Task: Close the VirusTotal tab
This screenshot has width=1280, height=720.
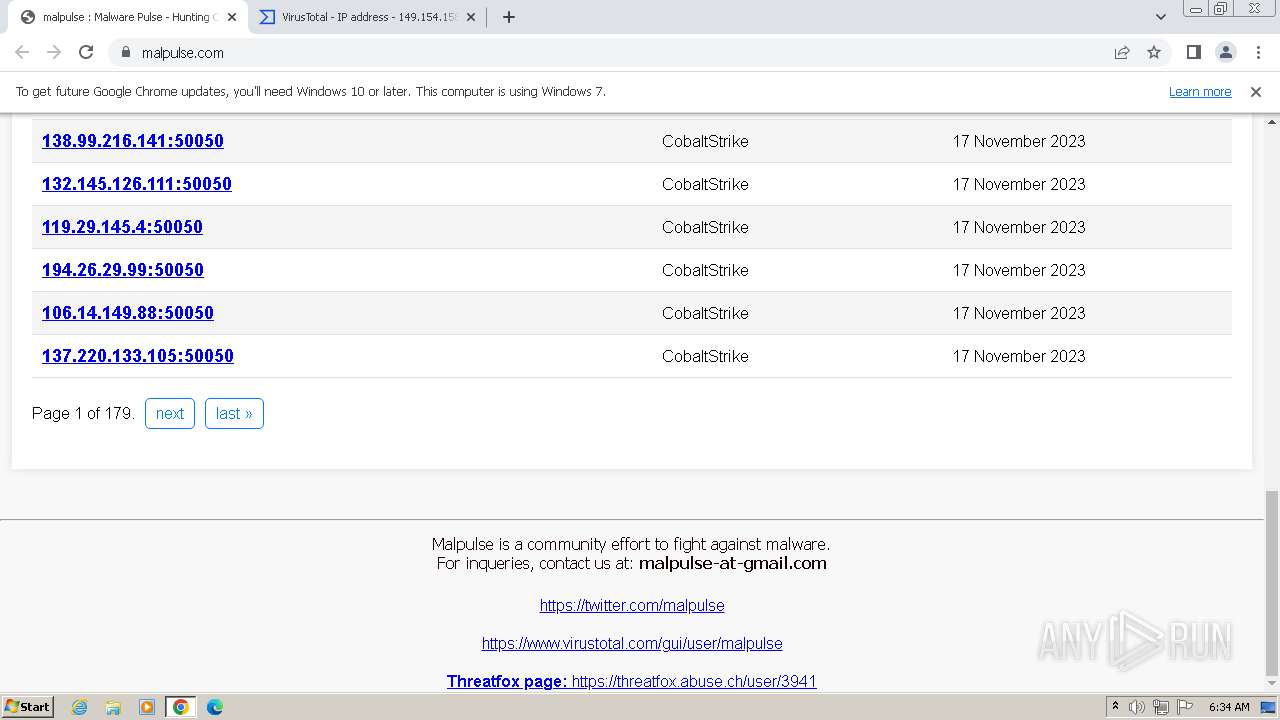Action: click(x=471, y=17)
